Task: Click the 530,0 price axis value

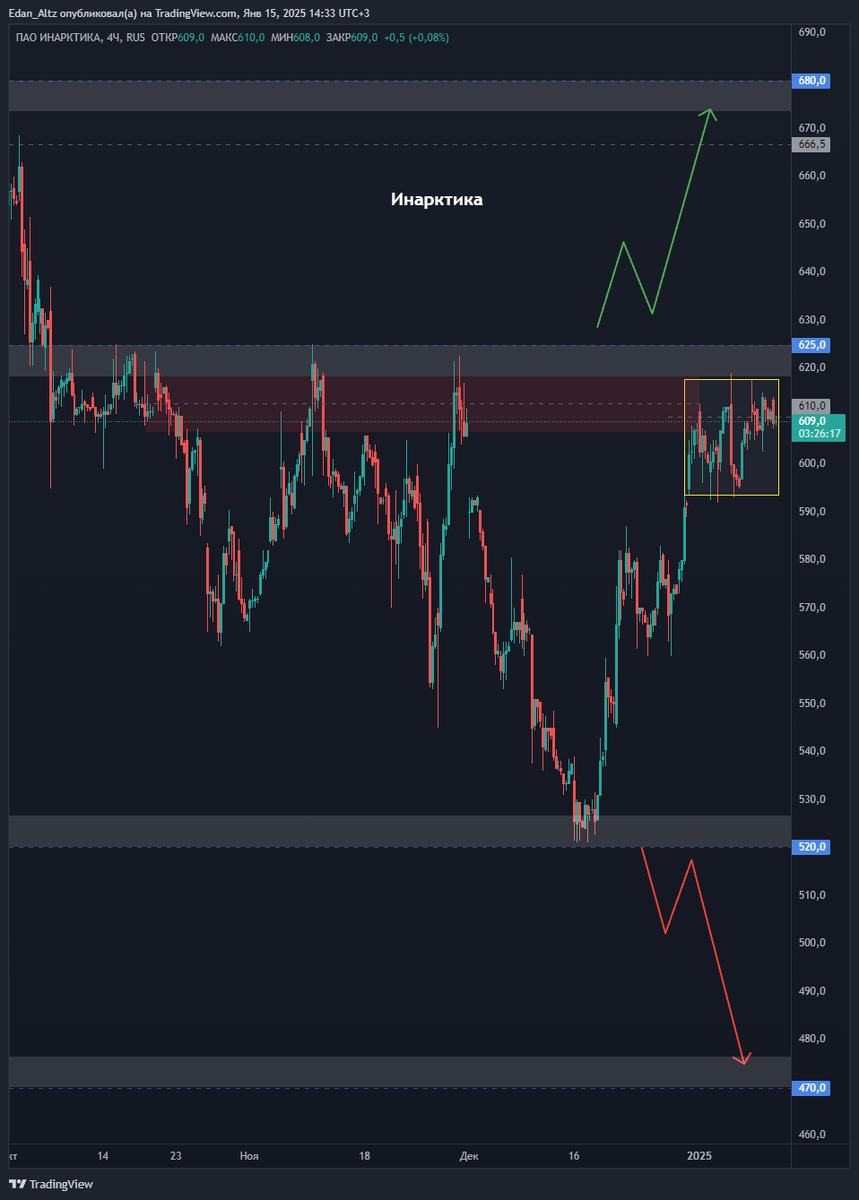Action: (811, 799)
